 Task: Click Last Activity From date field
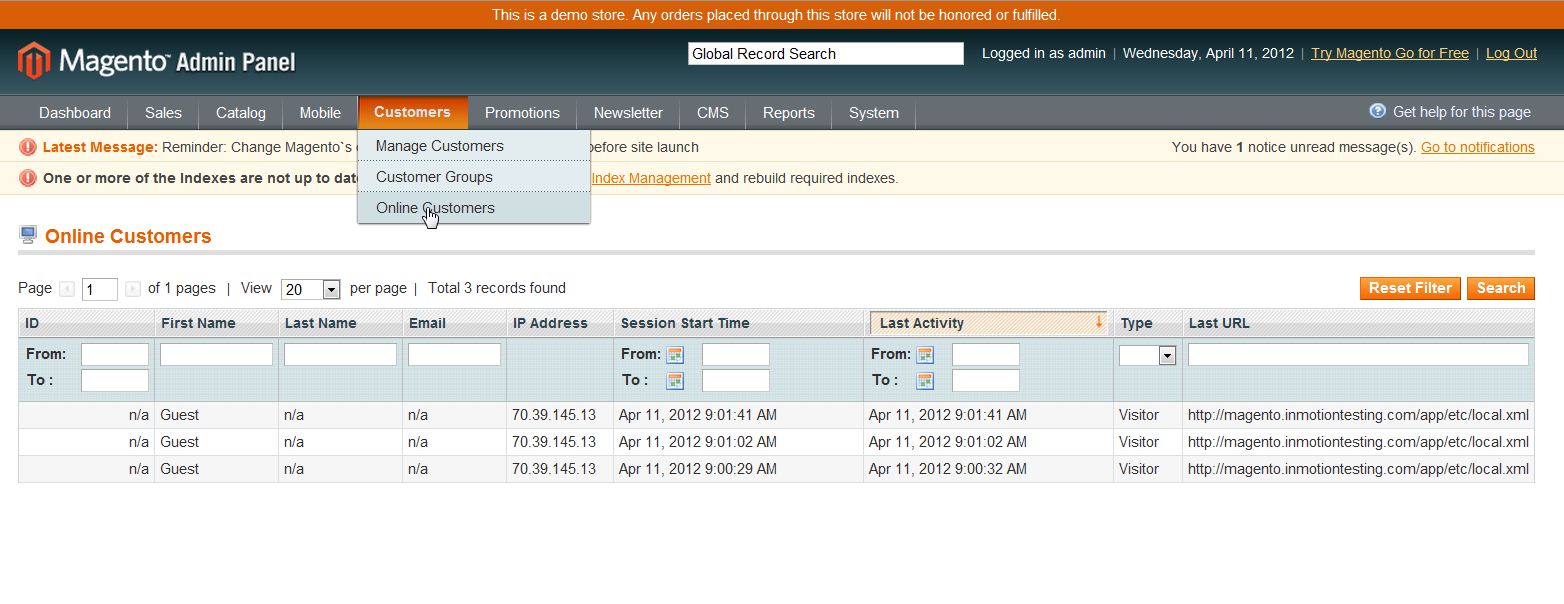pyautogui.click(x=986, y=355)
